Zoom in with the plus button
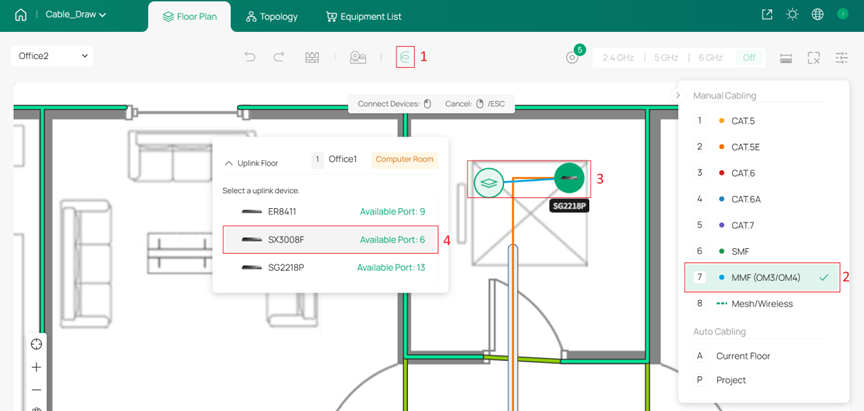The image size is (864, 411). [x=36, y=367]
